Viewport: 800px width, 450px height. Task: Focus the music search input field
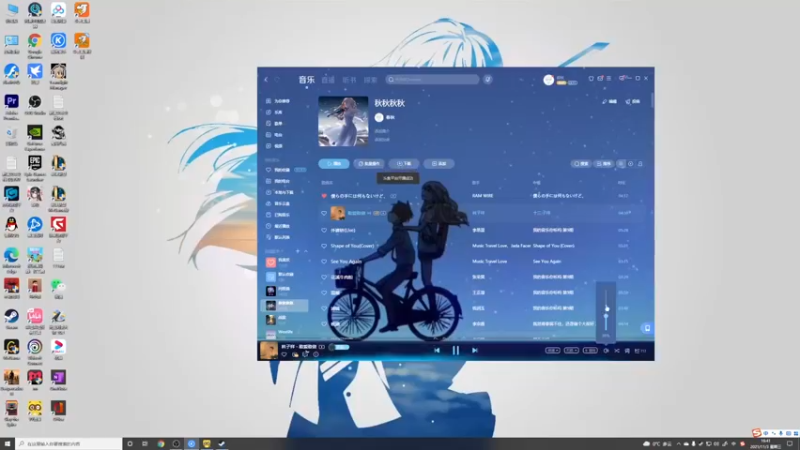(433, 80)
